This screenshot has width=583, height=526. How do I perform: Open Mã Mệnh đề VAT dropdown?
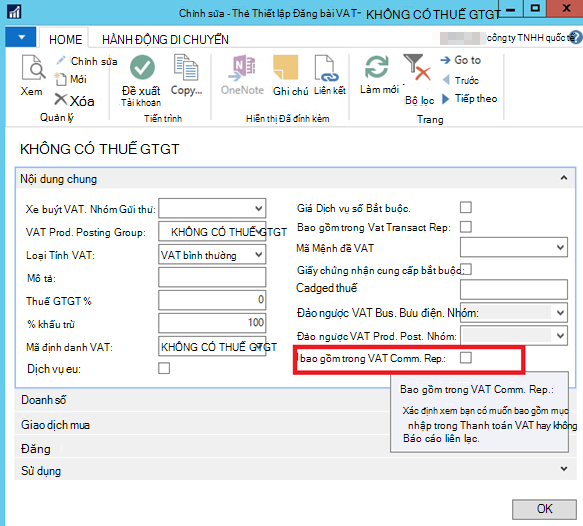[560, 247]
